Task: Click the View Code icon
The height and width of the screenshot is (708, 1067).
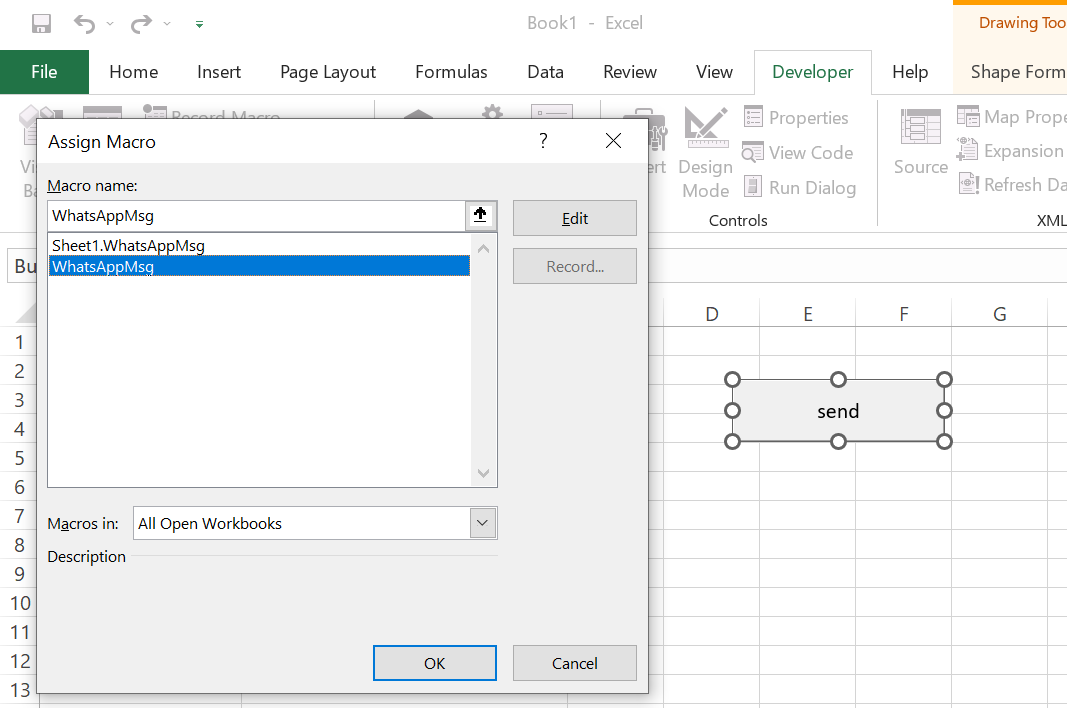Action: [x=753, y=152]
